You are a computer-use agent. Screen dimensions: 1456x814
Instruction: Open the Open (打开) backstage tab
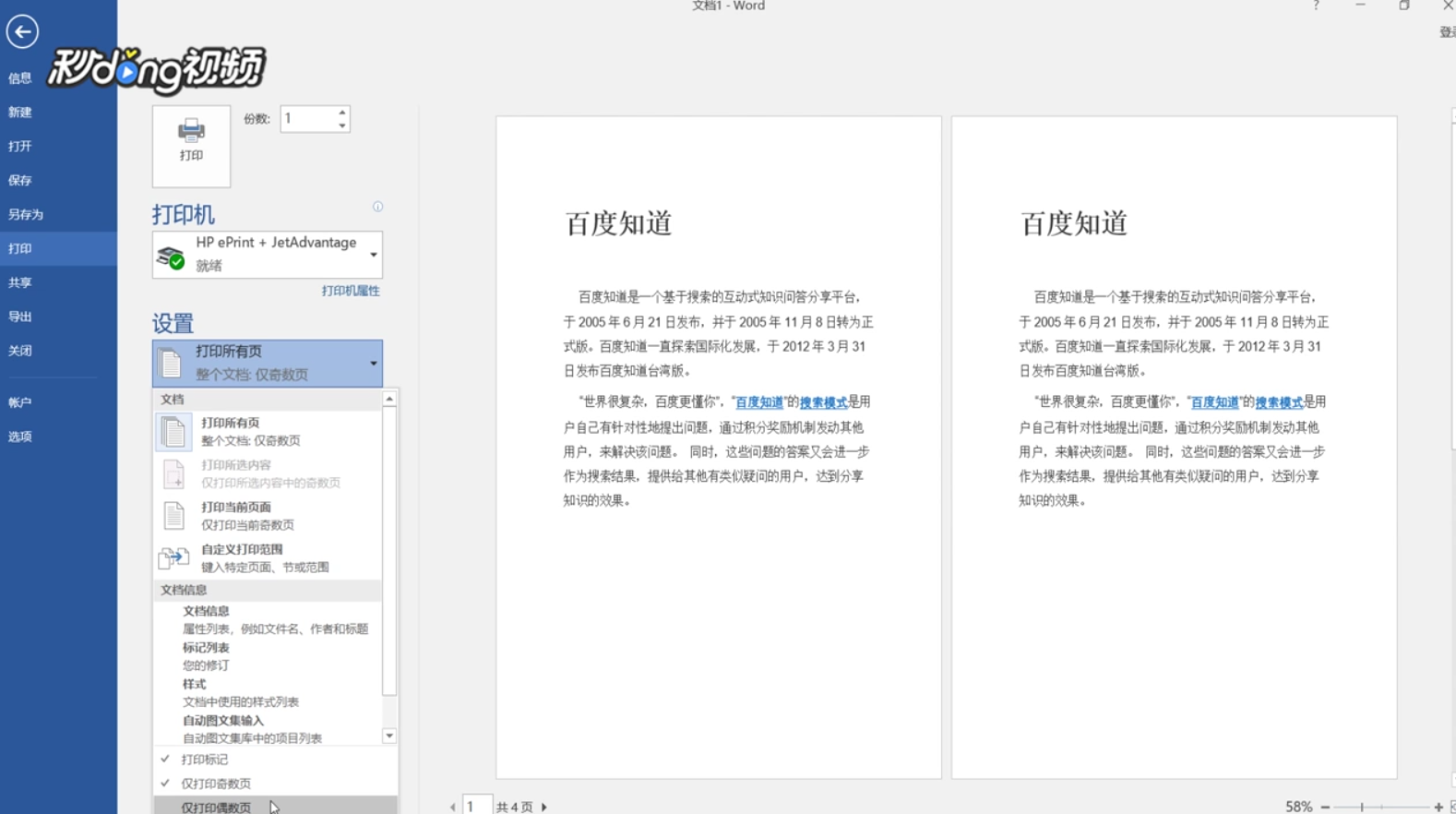pos(58,147)
